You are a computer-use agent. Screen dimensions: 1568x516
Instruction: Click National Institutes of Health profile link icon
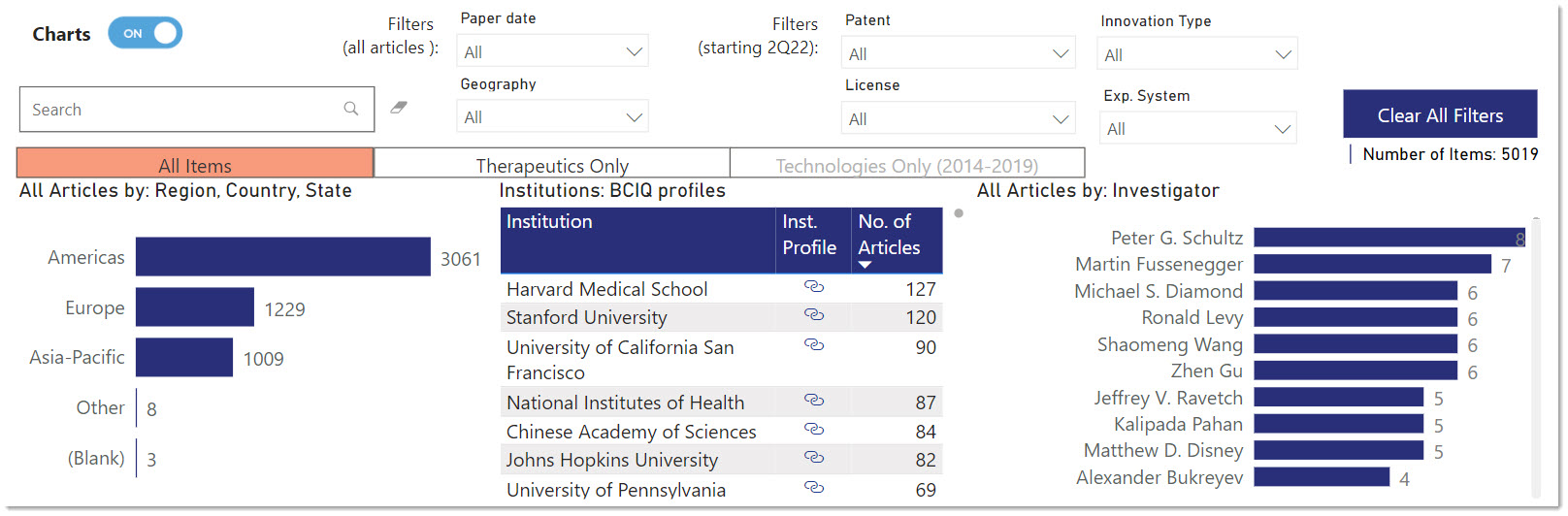tap(814, 401)
